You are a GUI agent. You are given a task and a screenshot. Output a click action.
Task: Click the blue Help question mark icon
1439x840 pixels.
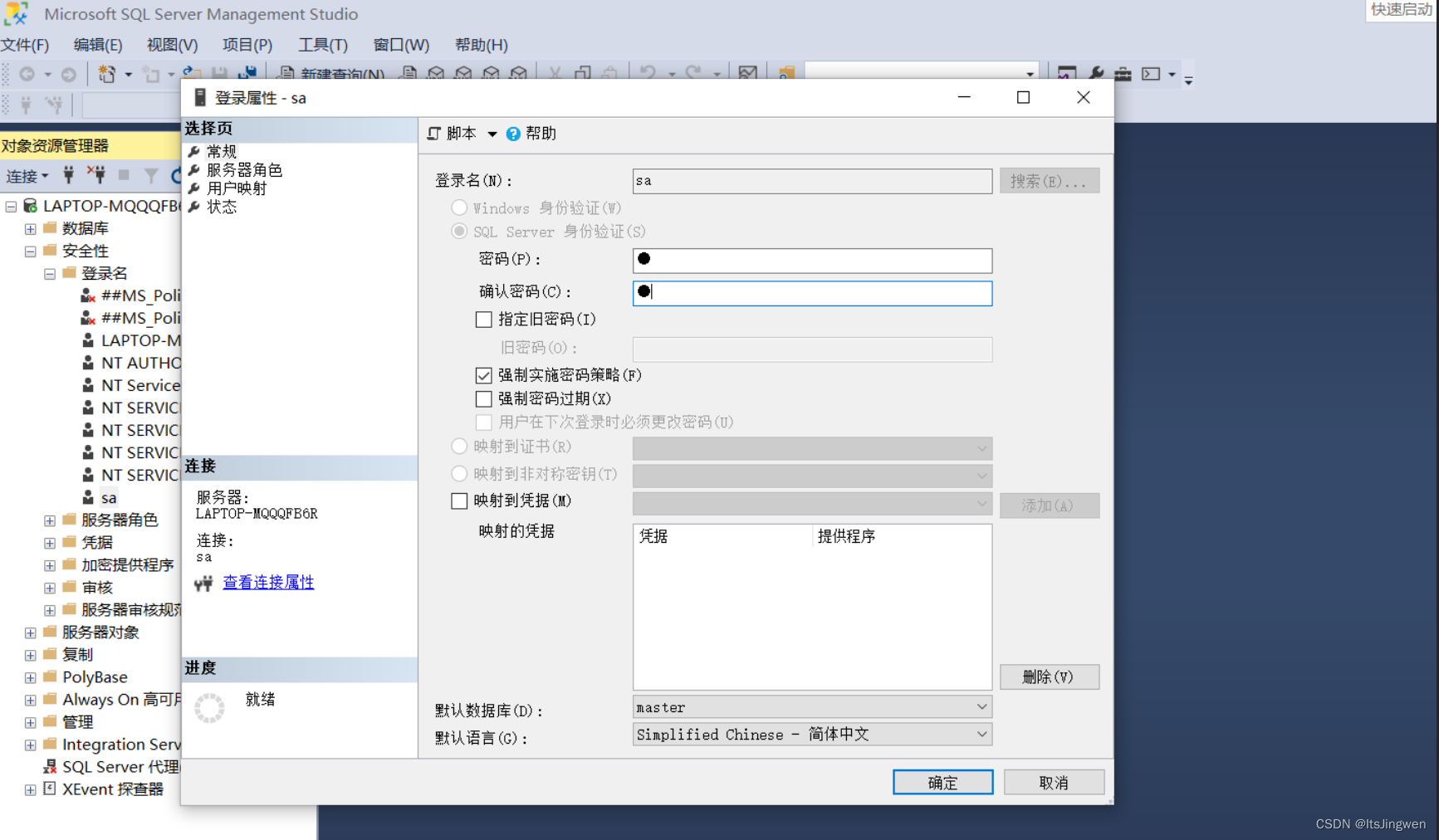coord(513,134)
